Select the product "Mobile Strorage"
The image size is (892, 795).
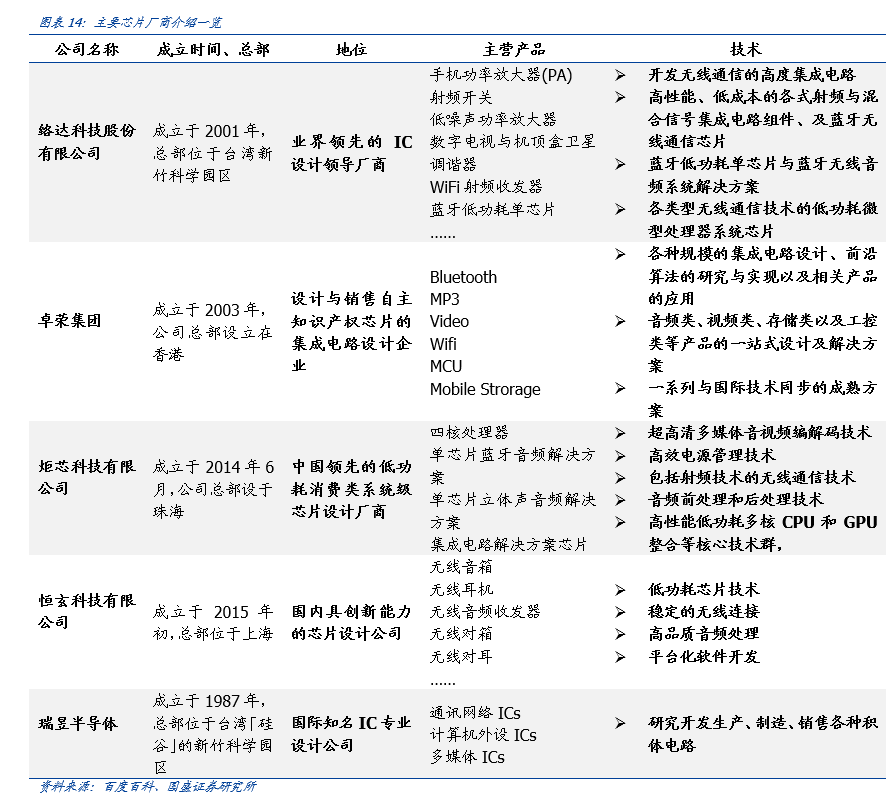(x=485, y=389)
